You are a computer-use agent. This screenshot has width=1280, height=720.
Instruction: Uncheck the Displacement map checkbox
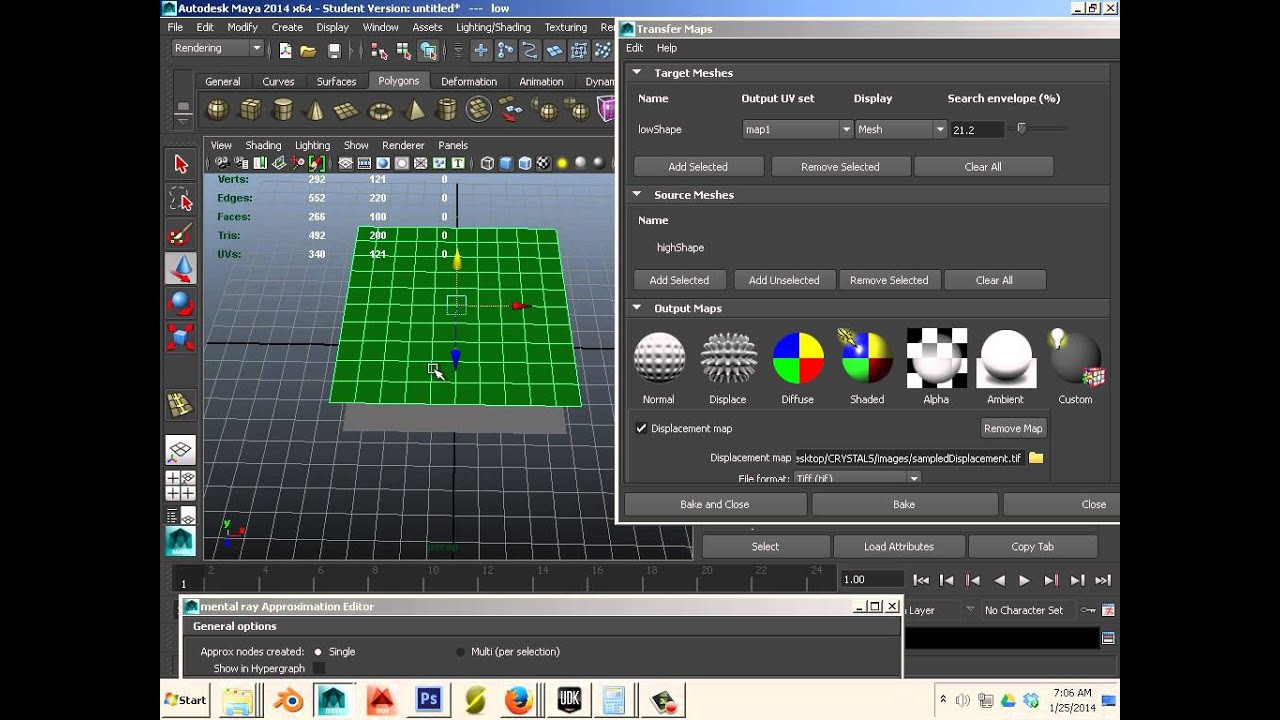click(x=641, y=428)
